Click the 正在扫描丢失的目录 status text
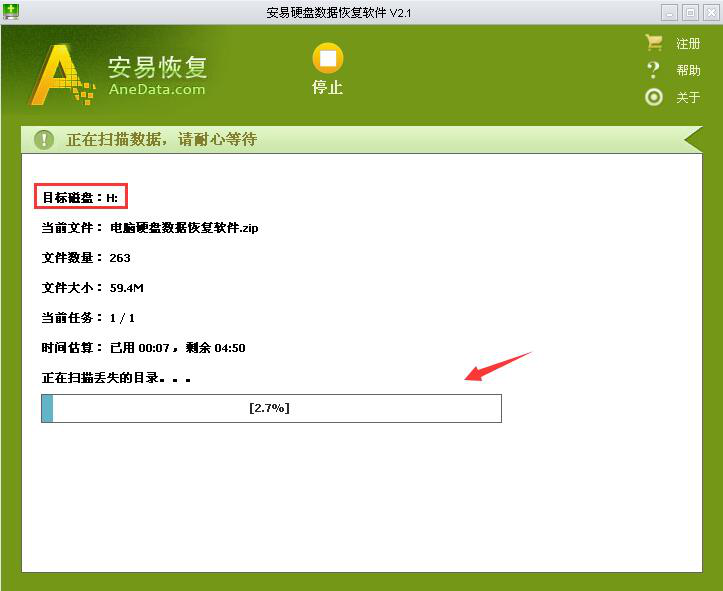The image size is (723, 591). 116,378
